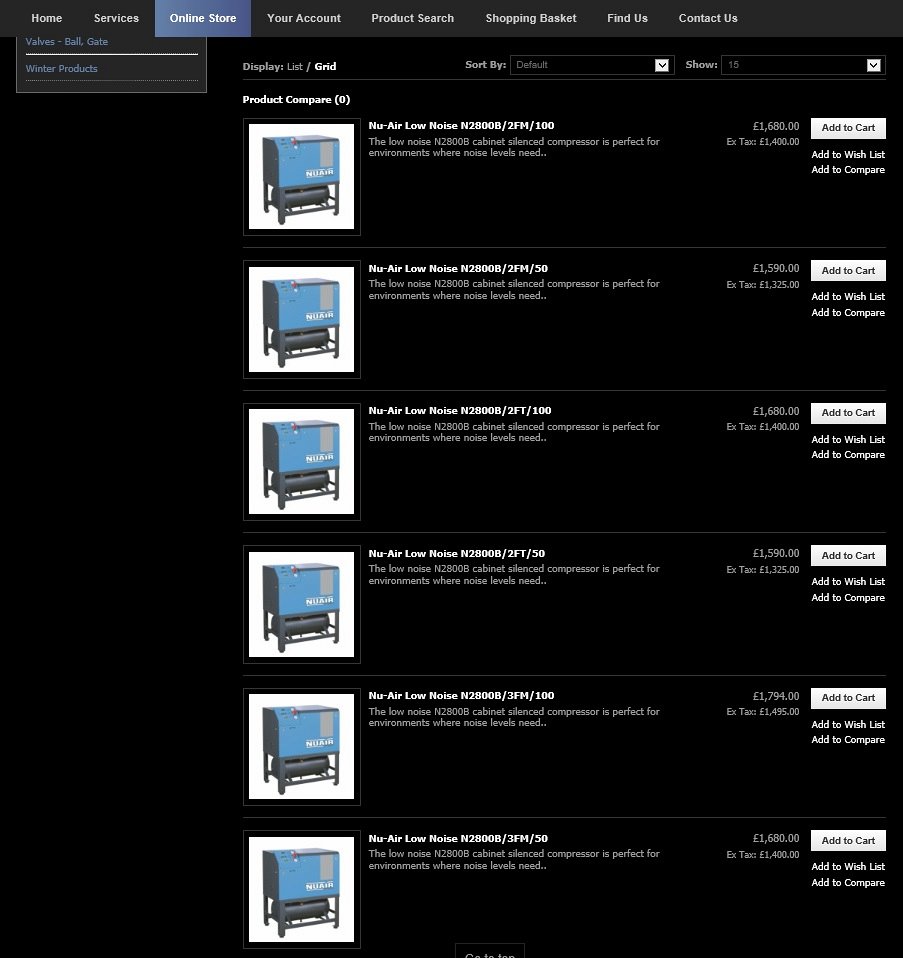Add N2800B/3FM/100 compressor to cart
Image resolution: width=903 pixels, height=958 pixels.
(x=847, y=698)
